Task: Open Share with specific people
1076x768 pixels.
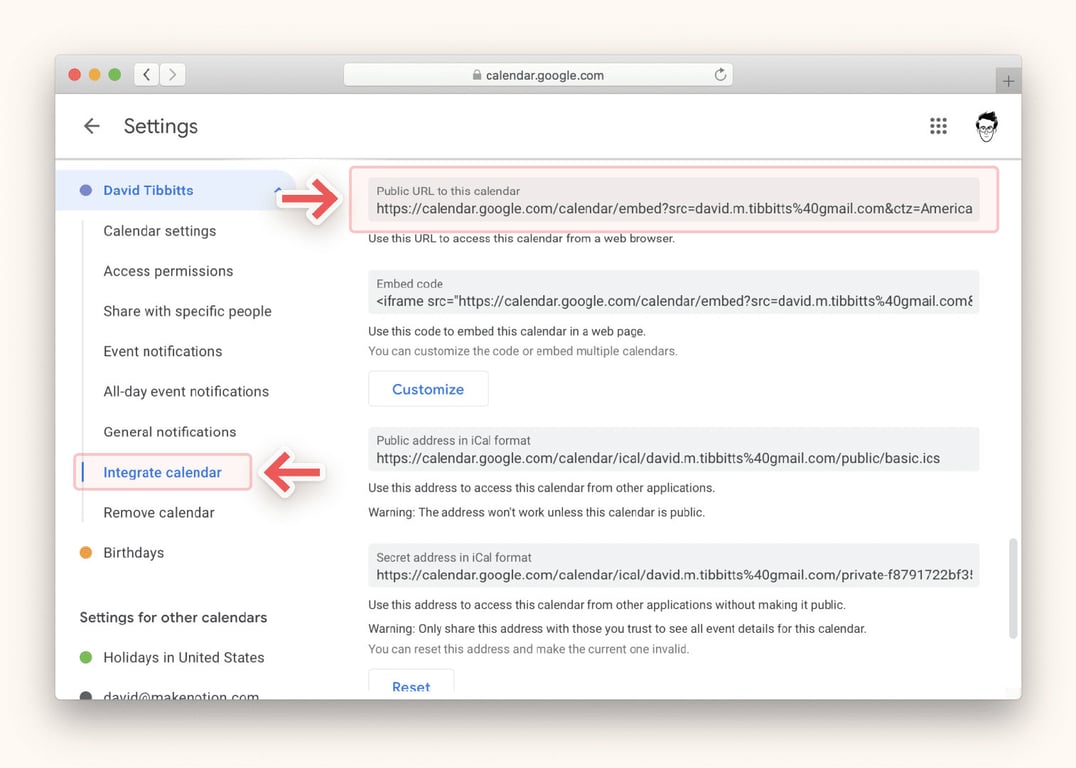Action: [x=187, y=311]
